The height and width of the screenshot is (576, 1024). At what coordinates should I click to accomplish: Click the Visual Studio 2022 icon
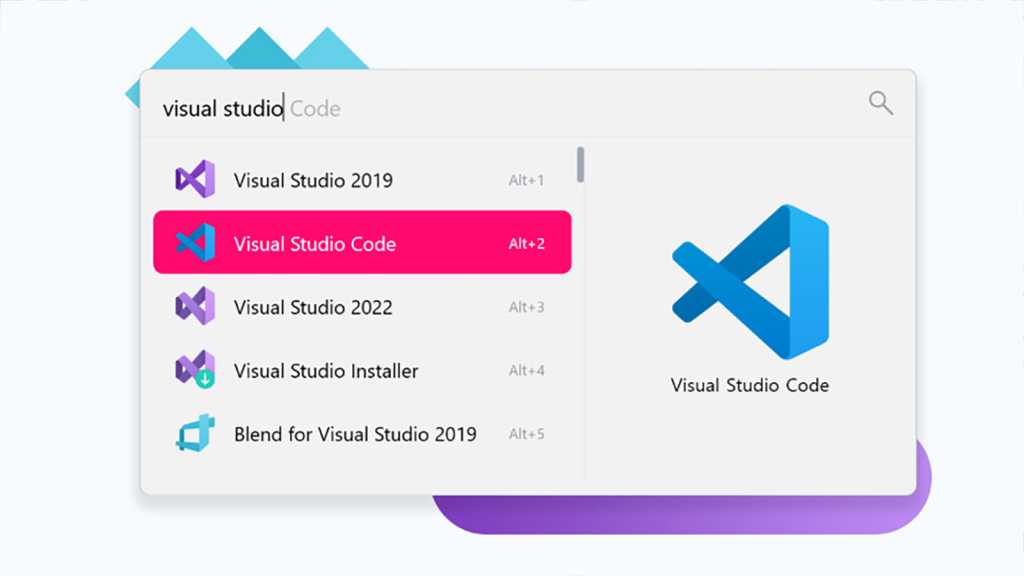pyautogui.click(x=195, y=306)
